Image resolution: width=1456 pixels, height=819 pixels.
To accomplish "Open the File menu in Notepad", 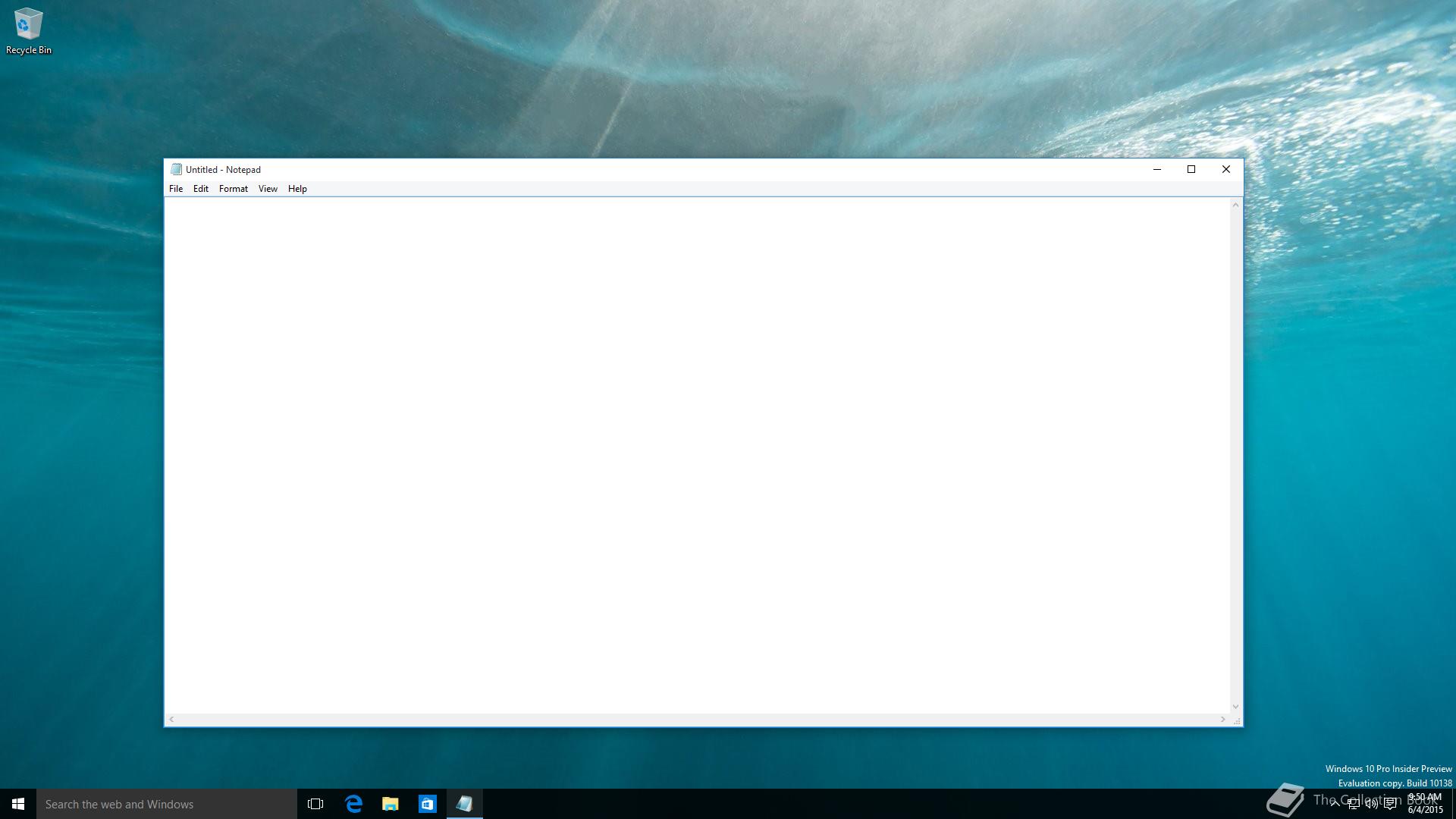I will click(x=176, y=189).
